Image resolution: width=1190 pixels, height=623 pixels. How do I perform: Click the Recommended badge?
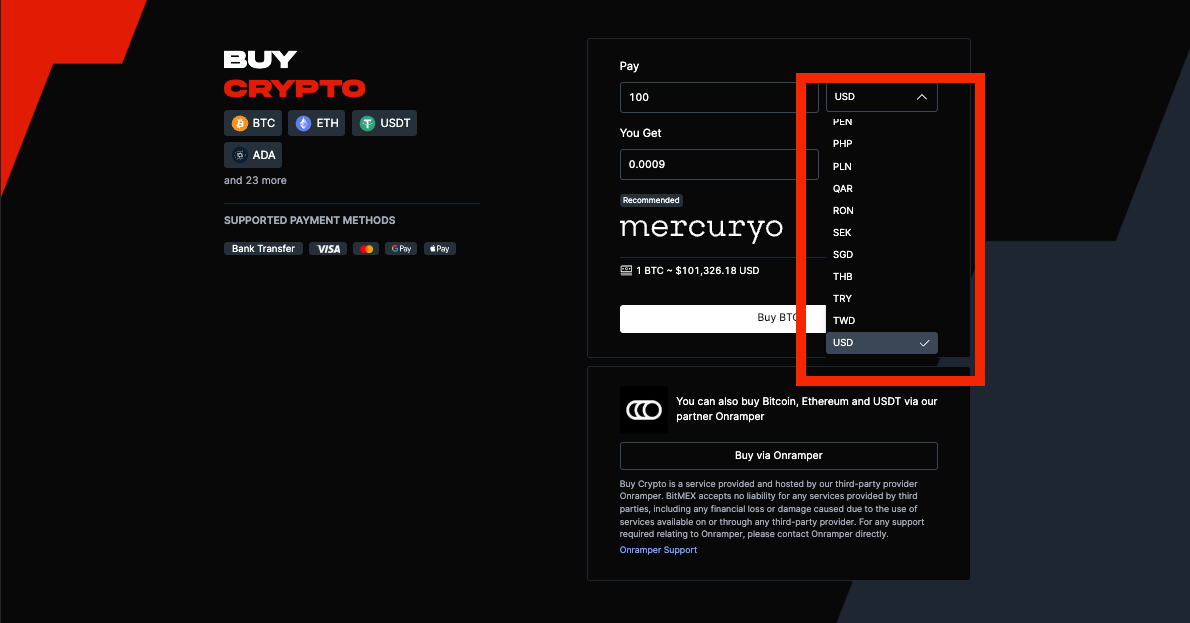click(x=651, y=200)
